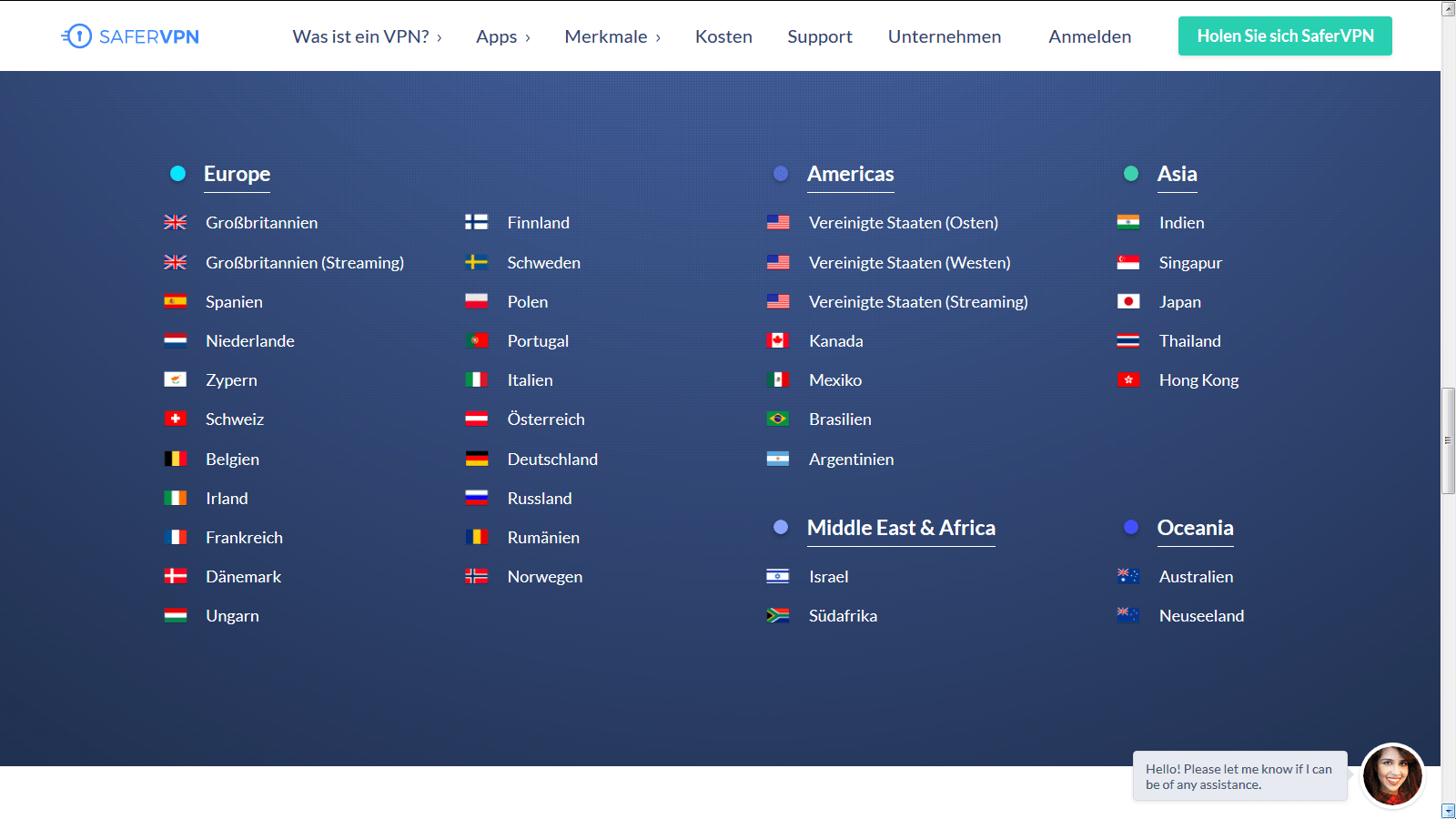Screen dimensions: 1456x819
Task: Click the New Zealand flag icon
Action: 1128,615
